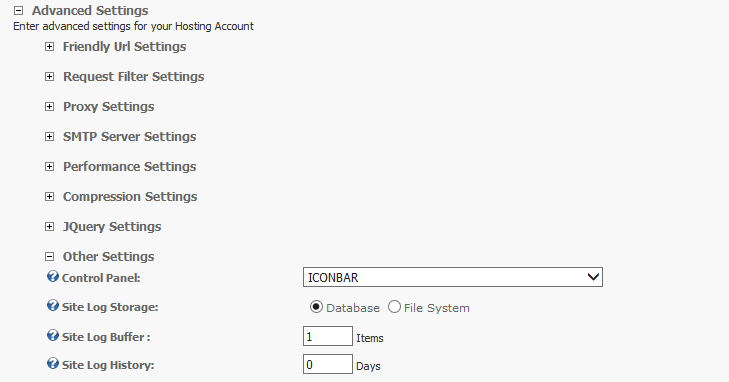This screenshot has height=382, width=729.
Task: Open Compression Settings heading
Action: 130,197
